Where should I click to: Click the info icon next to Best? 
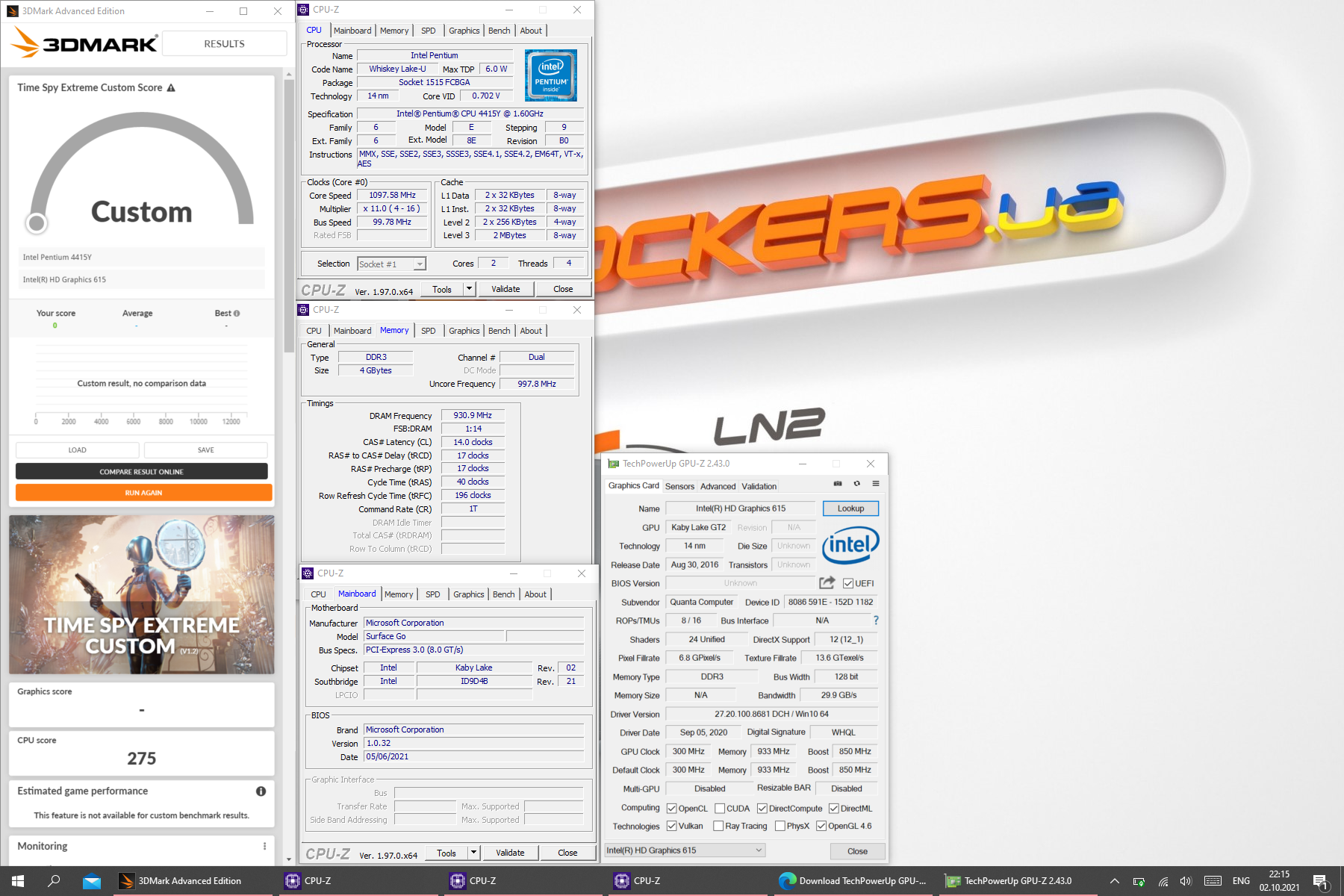pyautogui.click(x=237, y=314)
